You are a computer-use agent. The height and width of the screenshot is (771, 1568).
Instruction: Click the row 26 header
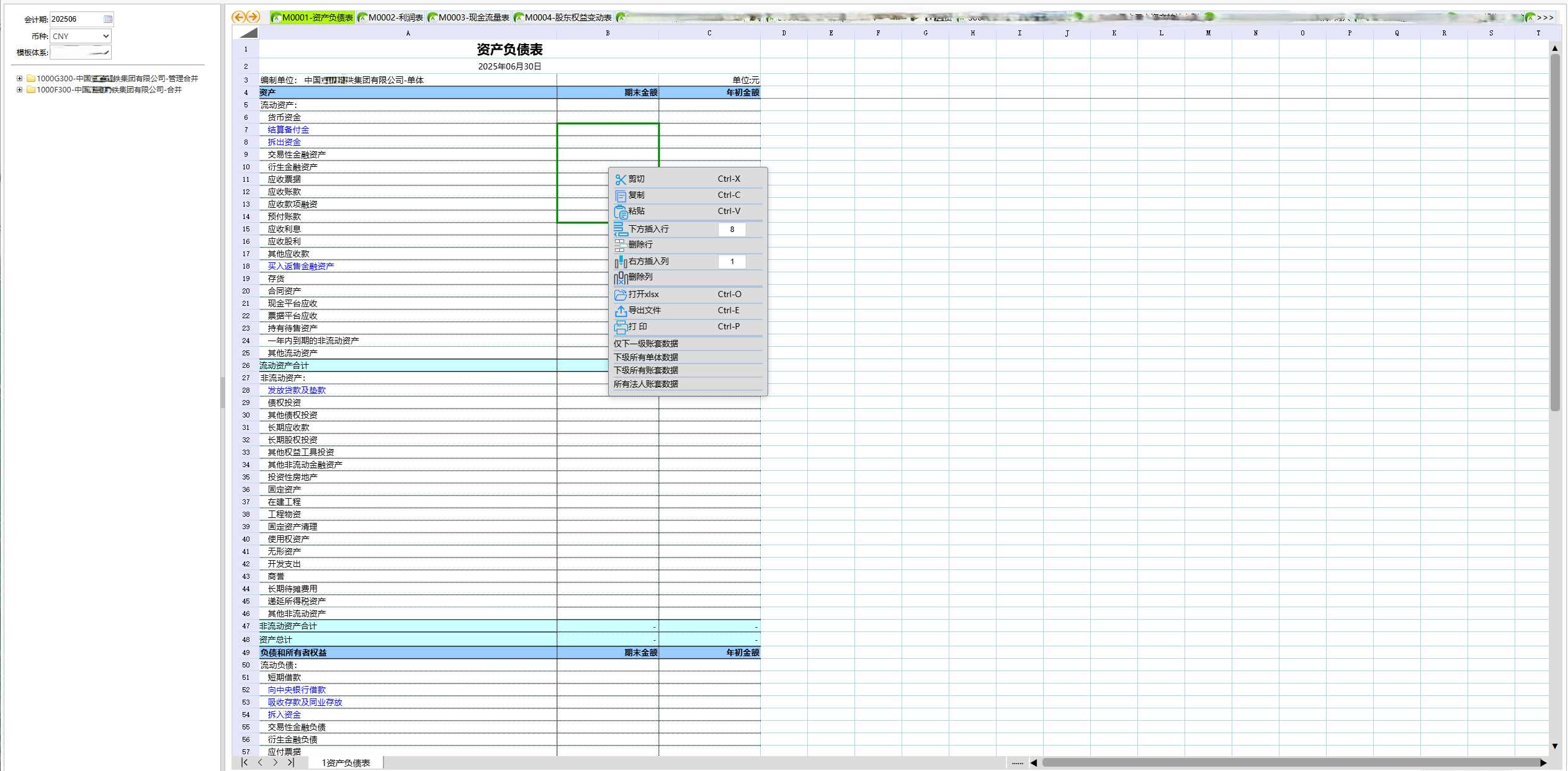246,365
